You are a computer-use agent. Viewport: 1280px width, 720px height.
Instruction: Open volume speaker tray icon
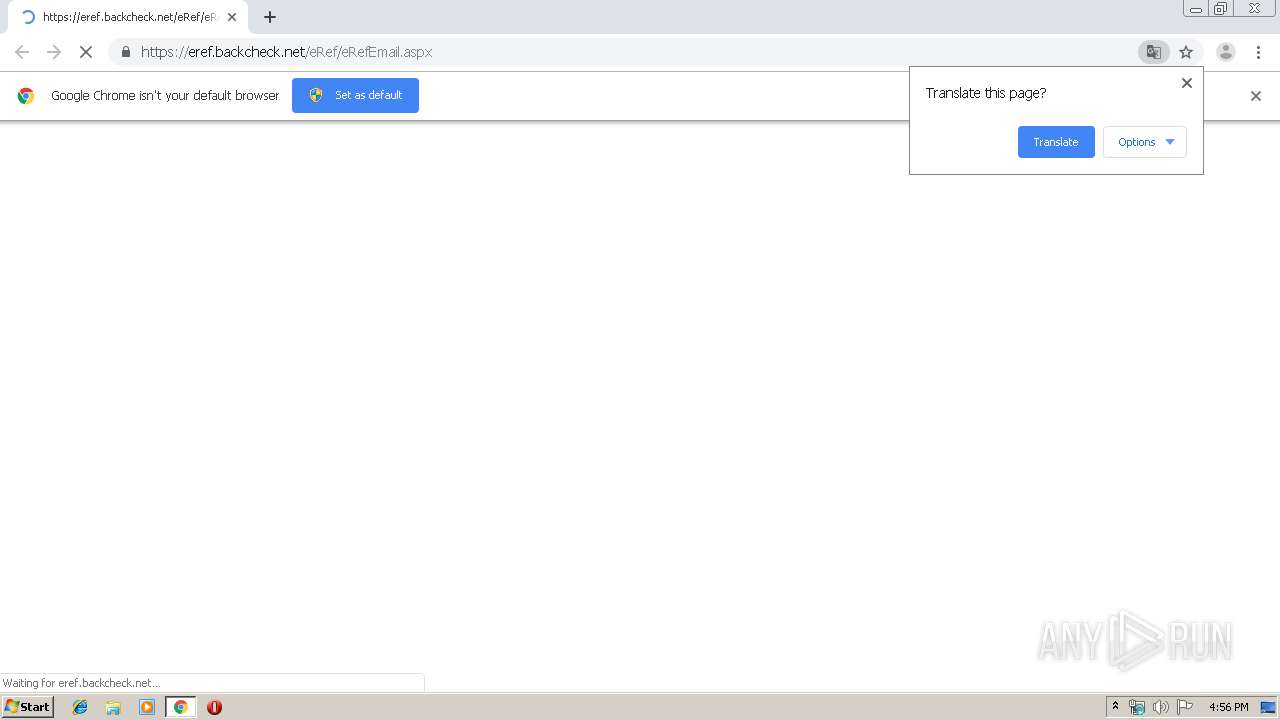click(1160, 707)
